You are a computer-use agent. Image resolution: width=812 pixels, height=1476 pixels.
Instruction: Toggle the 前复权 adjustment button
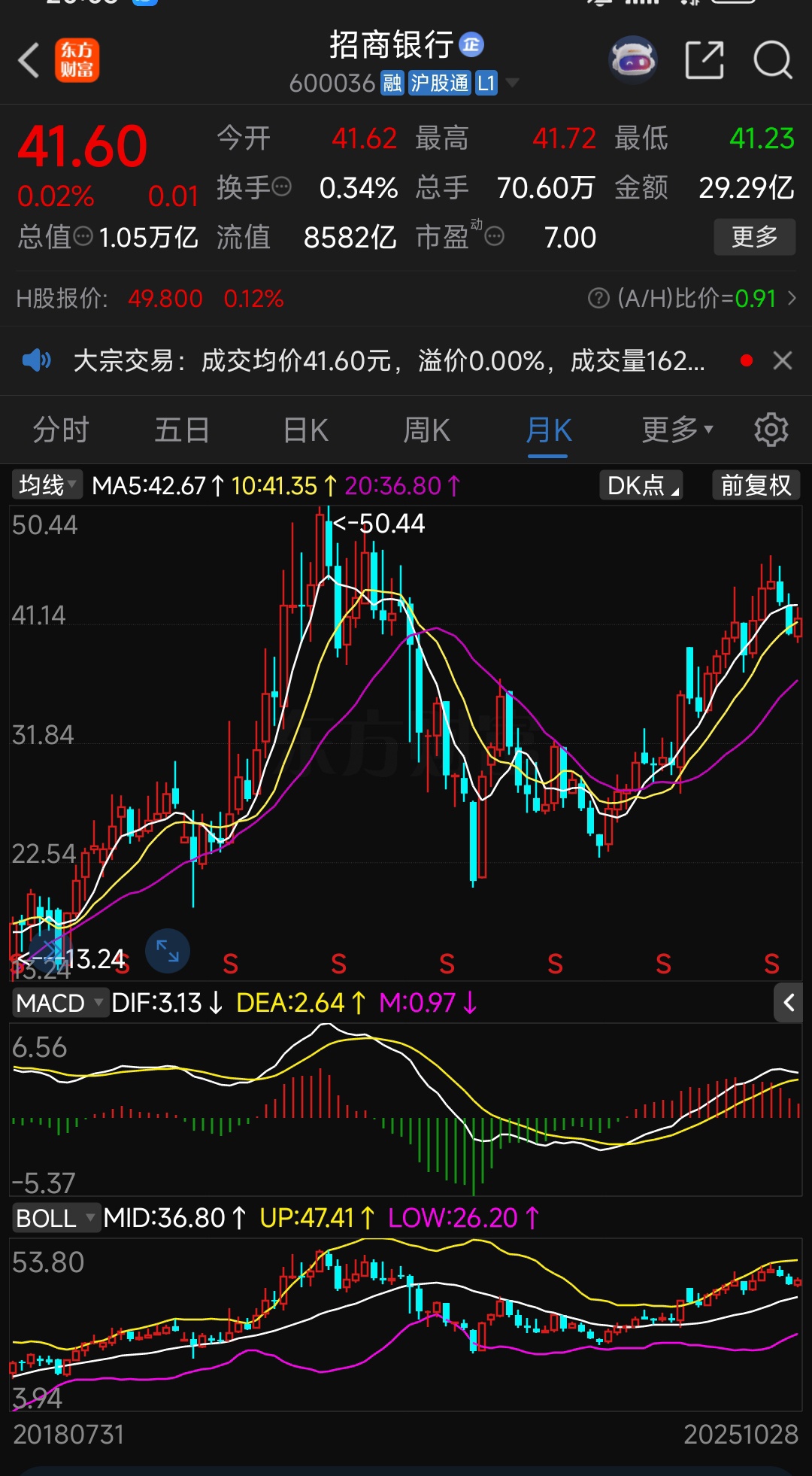point(756,485)
